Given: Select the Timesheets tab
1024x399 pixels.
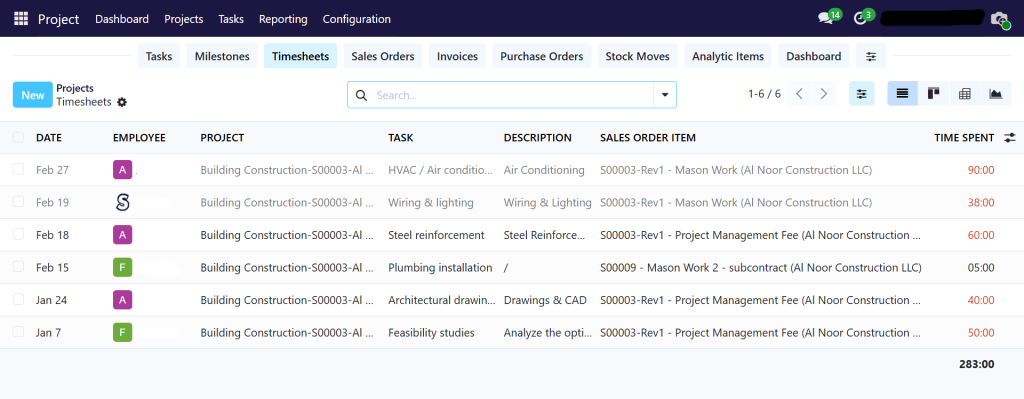Looking at the screenshot, I should pyautogui.click(x=300, y=56).
